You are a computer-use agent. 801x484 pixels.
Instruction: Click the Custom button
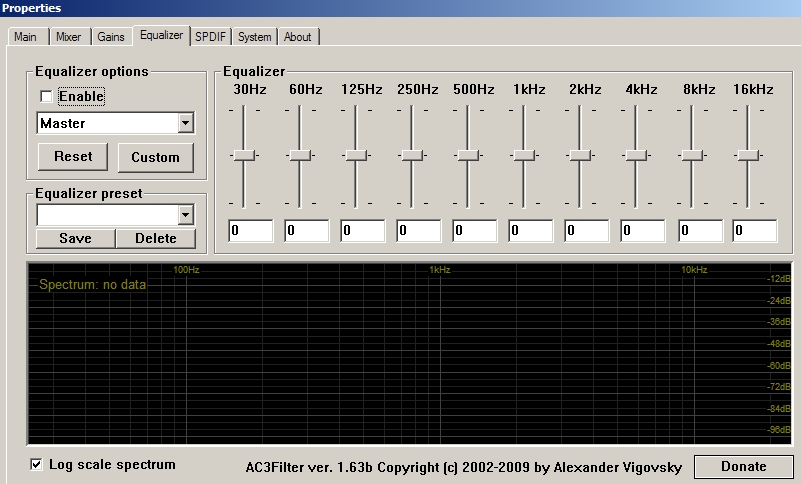coord(156,157)
